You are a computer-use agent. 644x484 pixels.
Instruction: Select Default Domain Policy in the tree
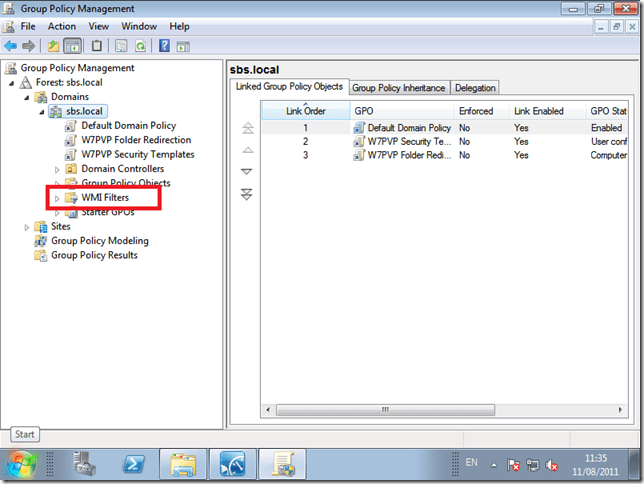[128, 126]
